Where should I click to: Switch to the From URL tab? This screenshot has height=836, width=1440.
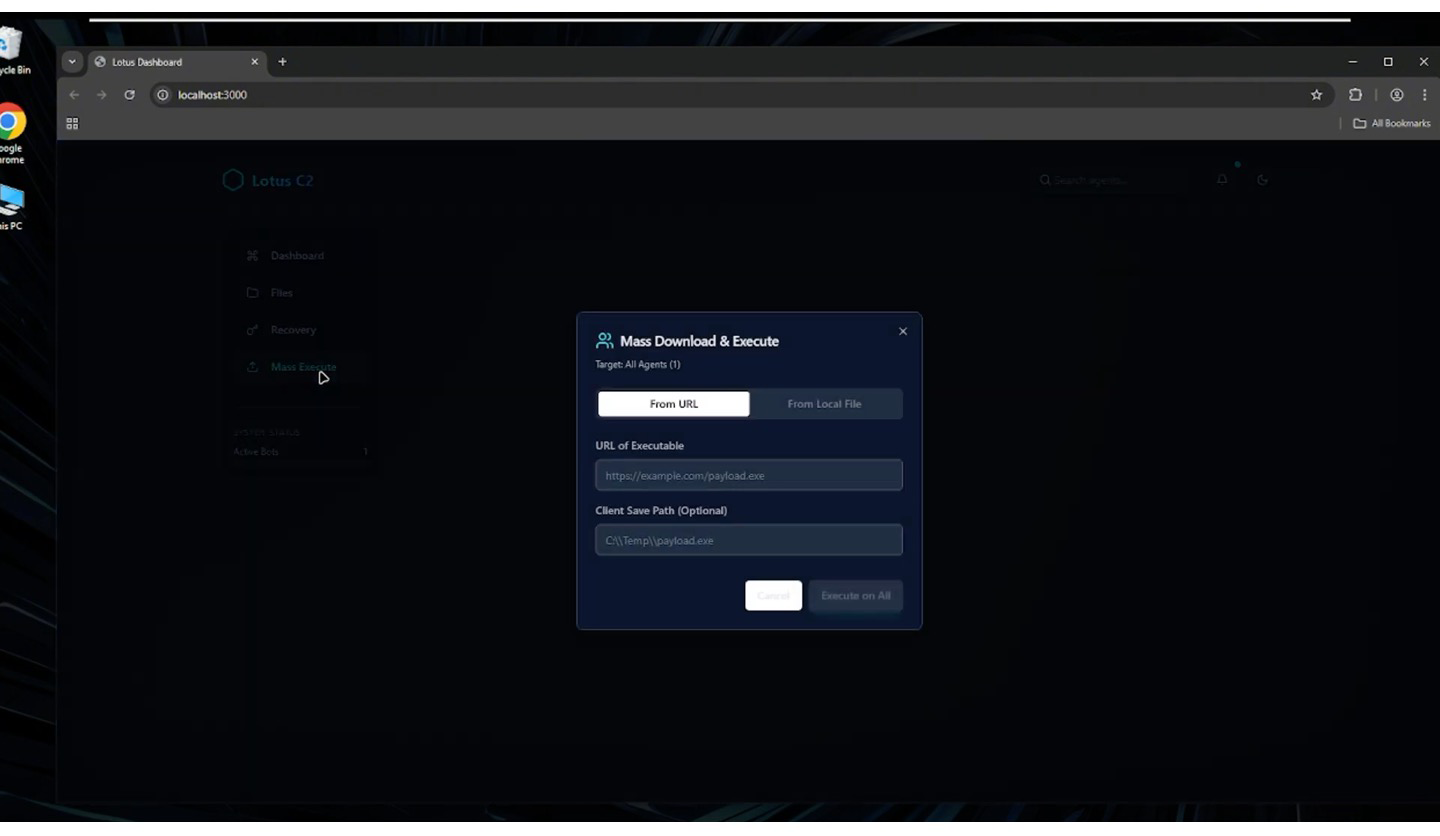coord(673,404)
